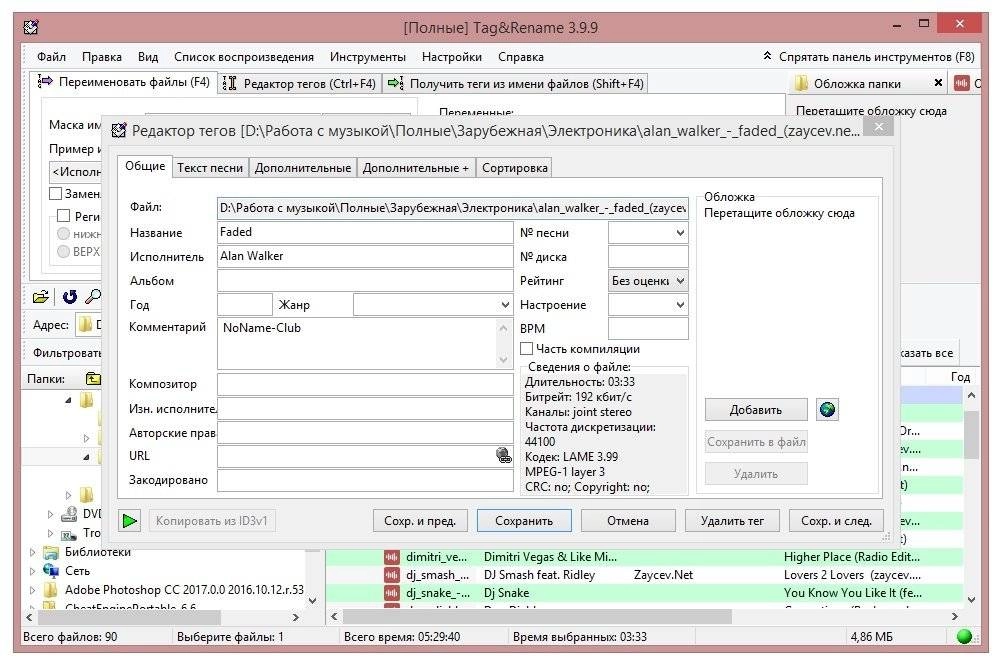The width and height of the screenshot is (1006, 672).
Task: Expand the Adobe Photoshop CC folder node
Action: point(33,589)
